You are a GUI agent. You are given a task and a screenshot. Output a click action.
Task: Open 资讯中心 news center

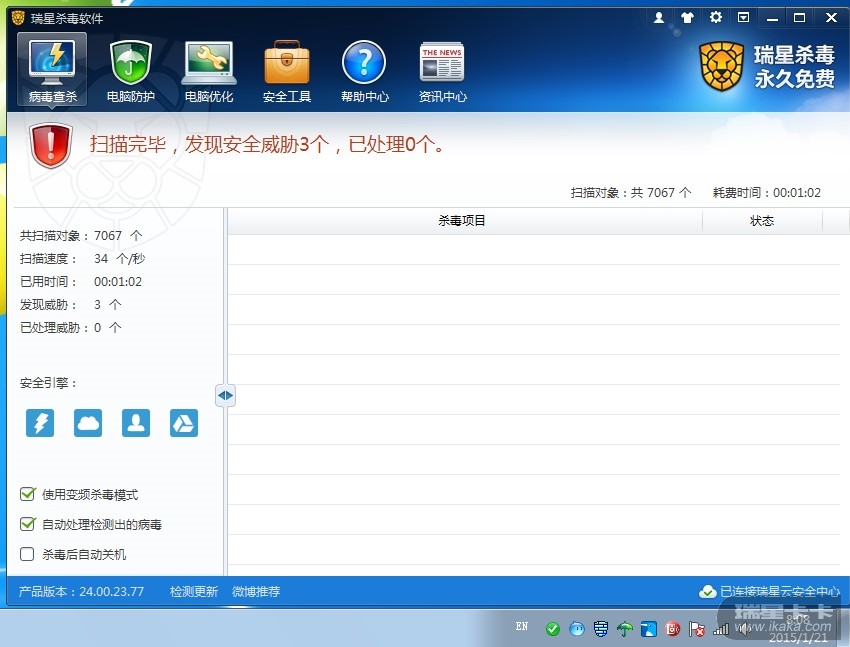click(x=442, y=71)
